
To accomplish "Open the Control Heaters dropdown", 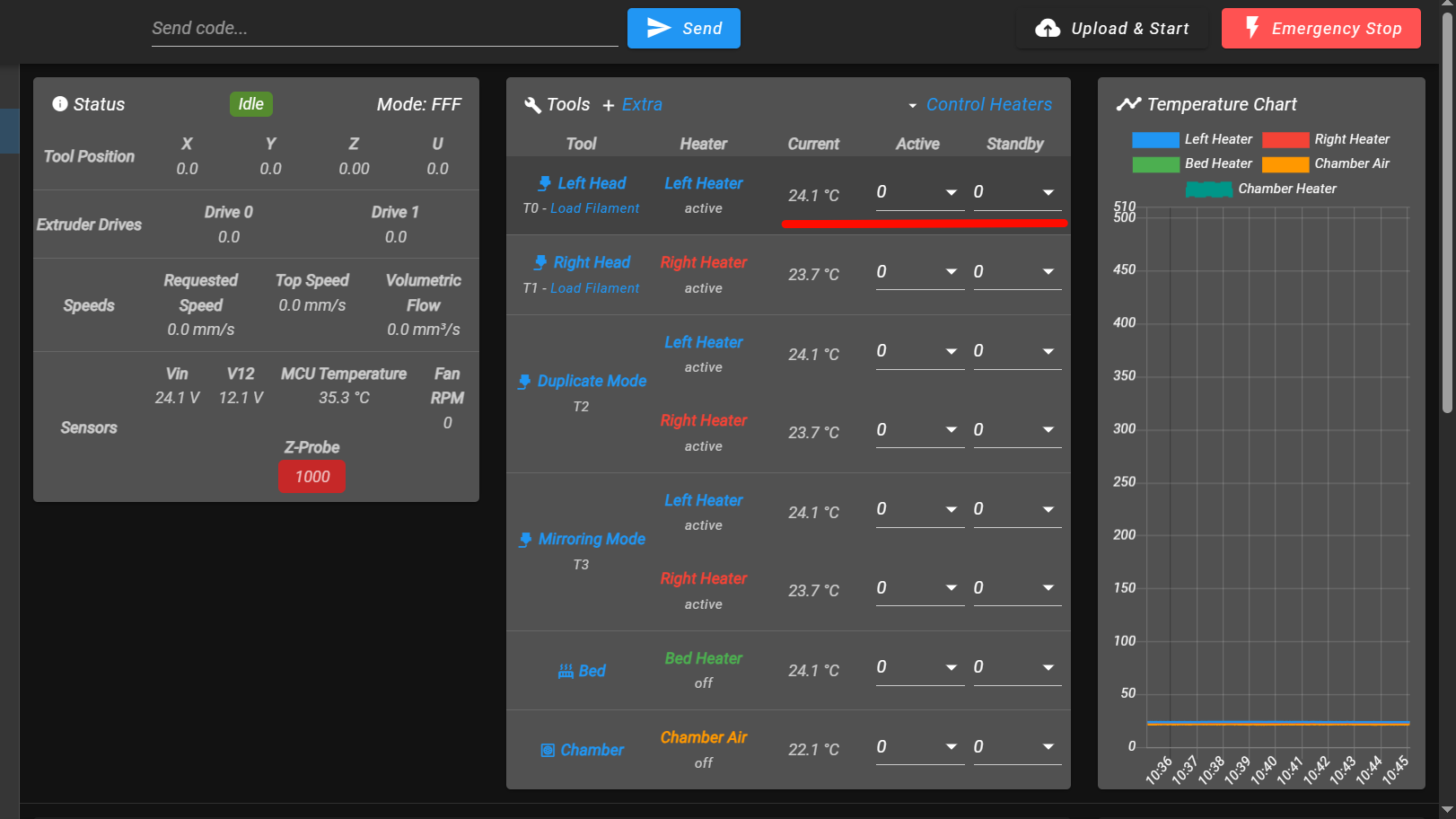I will coord(979,105).
